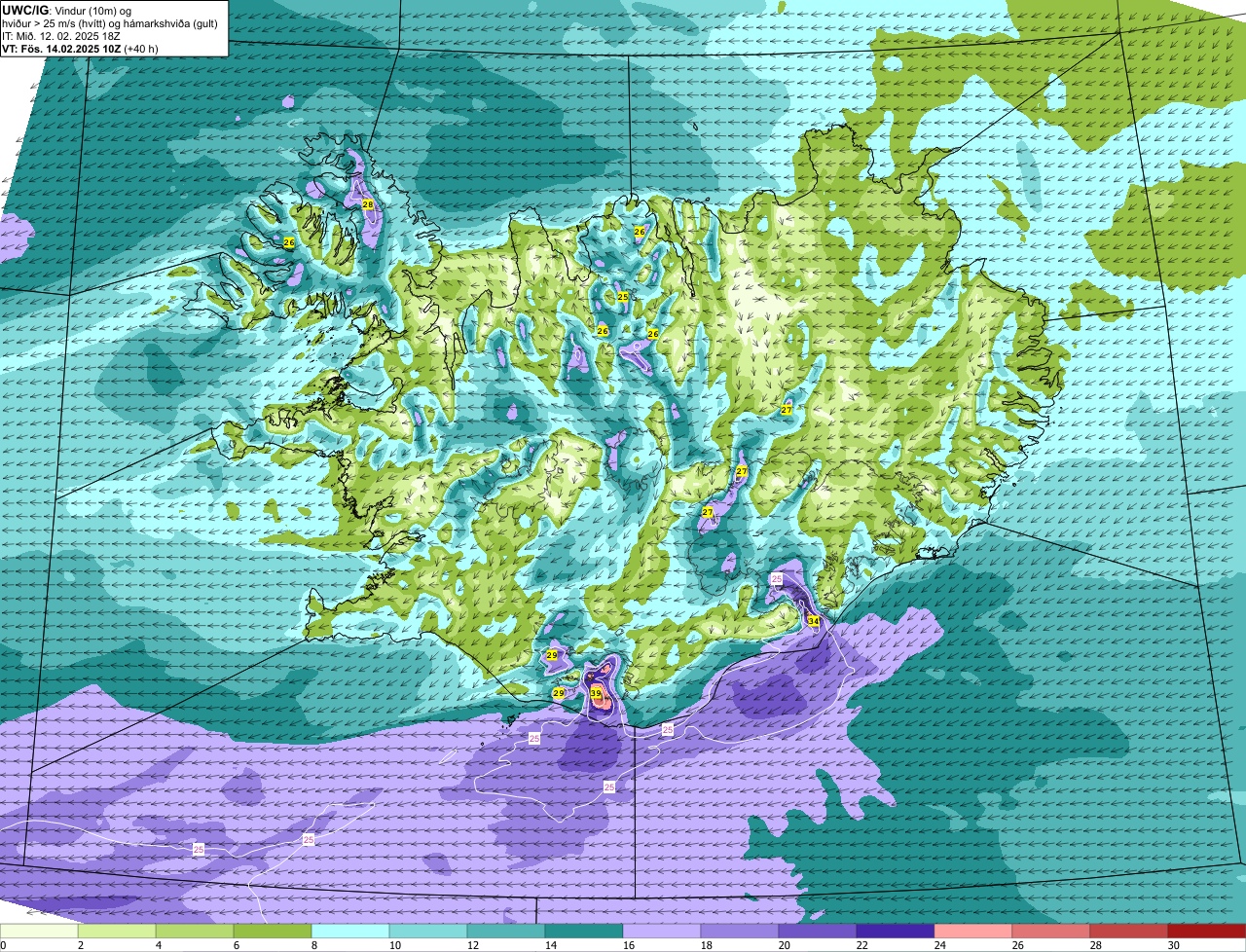The width and height of the screenshot is (1246, 952).
Task: Select the yellow 34 peak gust marker
Action: 813,620
